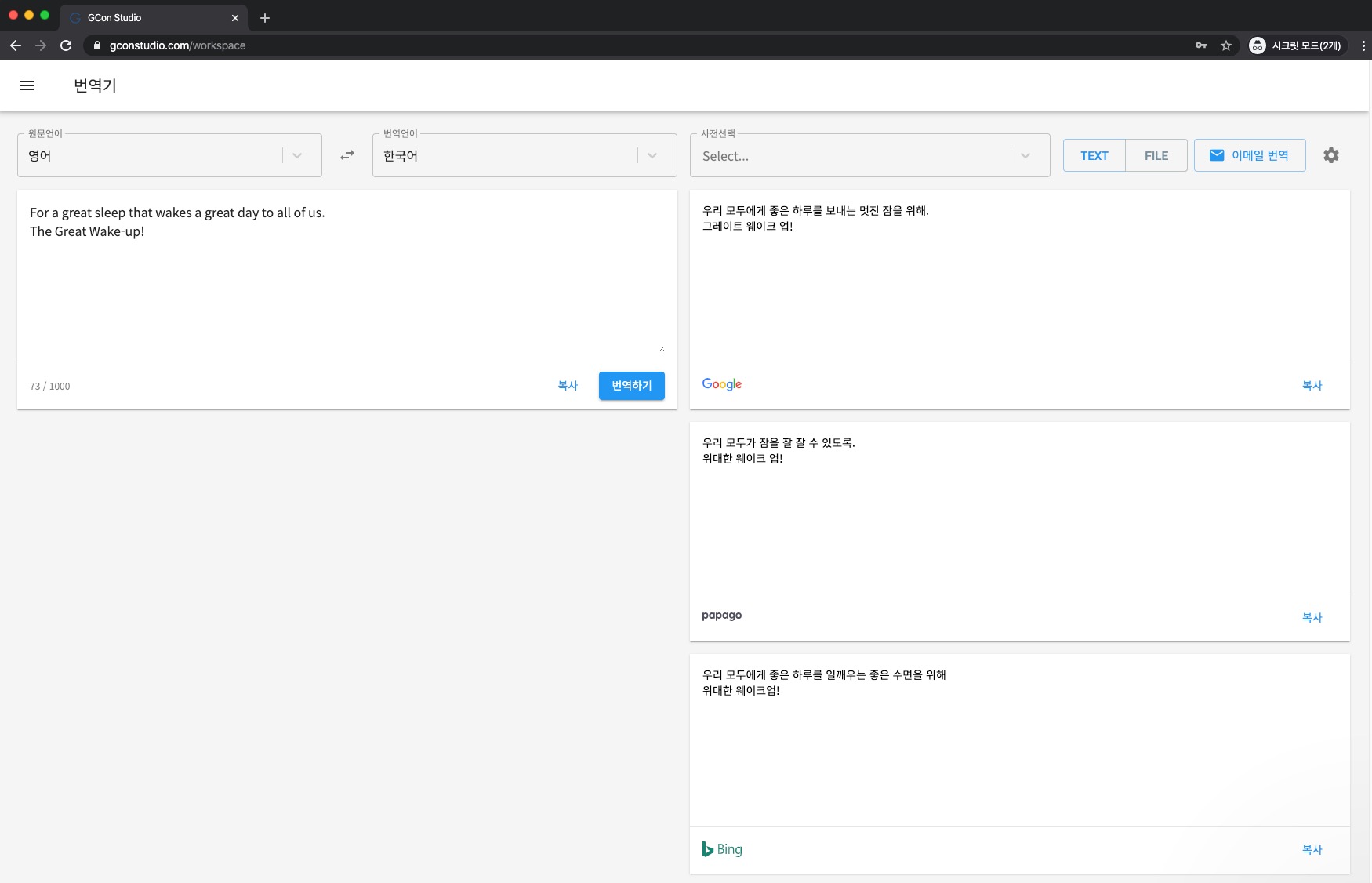Go back in browser history
Viewport: 1372px width, 883px height.
point(16,45)
